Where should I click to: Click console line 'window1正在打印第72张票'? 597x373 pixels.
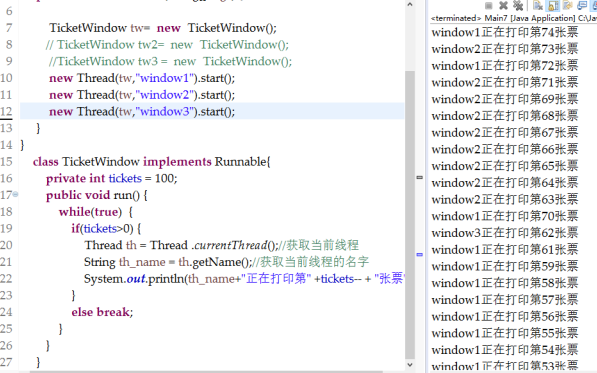point(505,65)
